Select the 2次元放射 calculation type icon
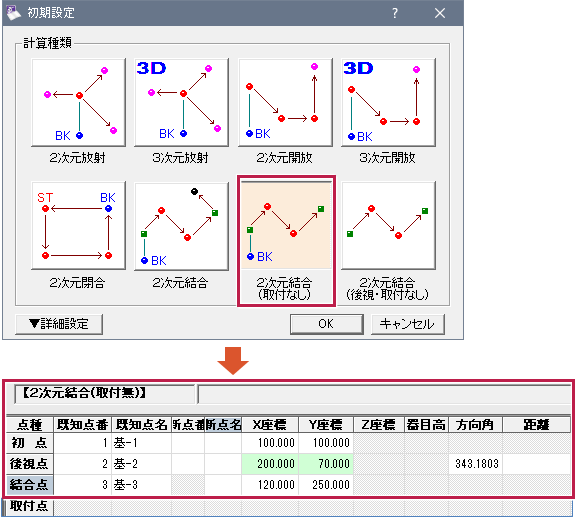Screen dimensions: 577x517 [x=78, y=102]
